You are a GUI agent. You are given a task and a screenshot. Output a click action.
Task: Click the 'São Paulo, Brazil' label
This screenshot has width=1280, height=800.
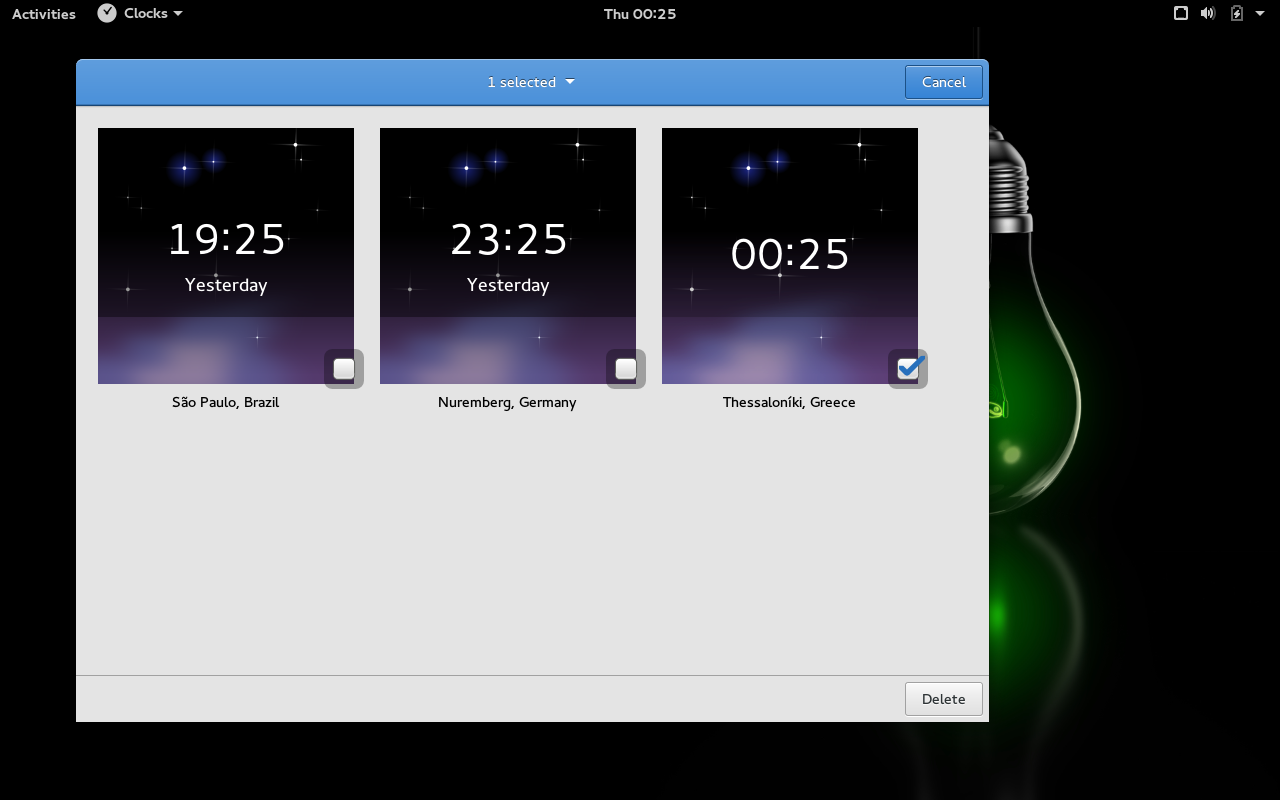pyautogui.click(x=226, y=402)
